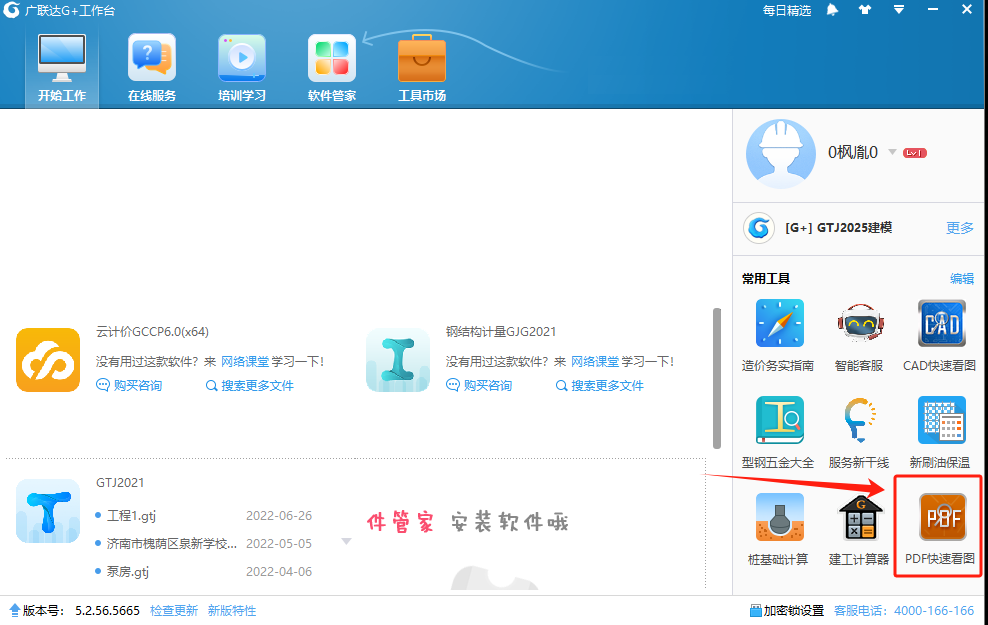Click 每日精选 in title bar
The height and width of the screenshot is (625, 988).
point(786,11)
